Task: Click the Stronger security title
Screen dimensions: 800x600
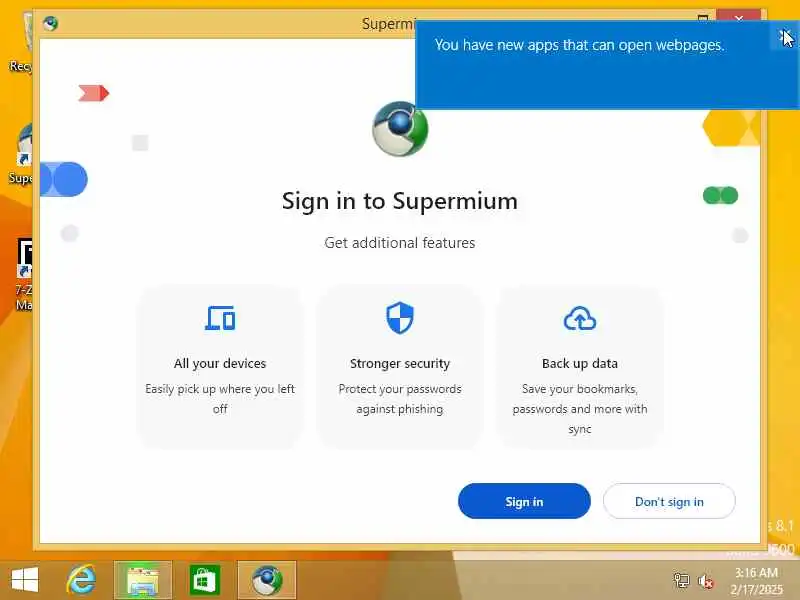Action: click(x=400, y=363)
